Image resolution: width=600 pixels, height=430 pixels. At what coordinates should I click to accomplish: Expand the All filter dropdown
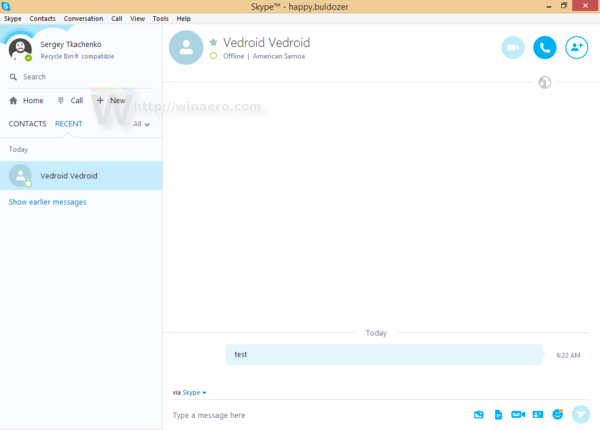(141, 124)
